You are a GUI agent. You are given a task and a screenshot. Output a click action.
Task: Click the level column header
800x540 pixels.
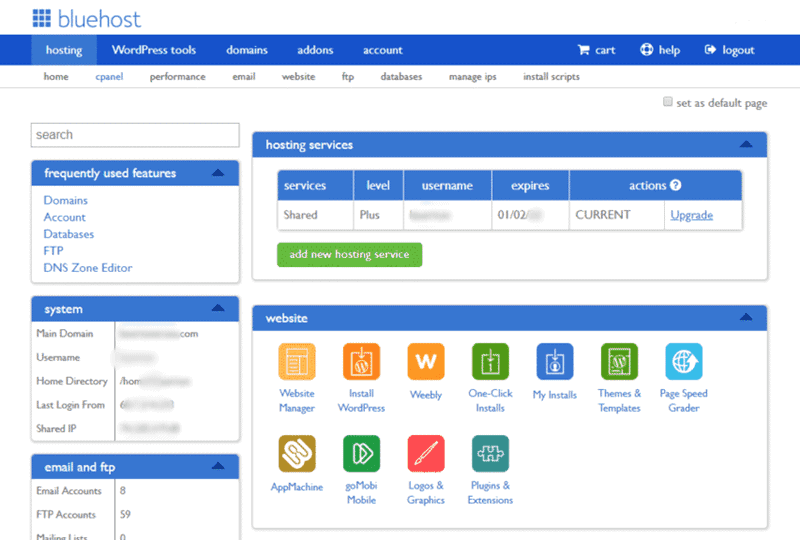click(x=378, y=185)
